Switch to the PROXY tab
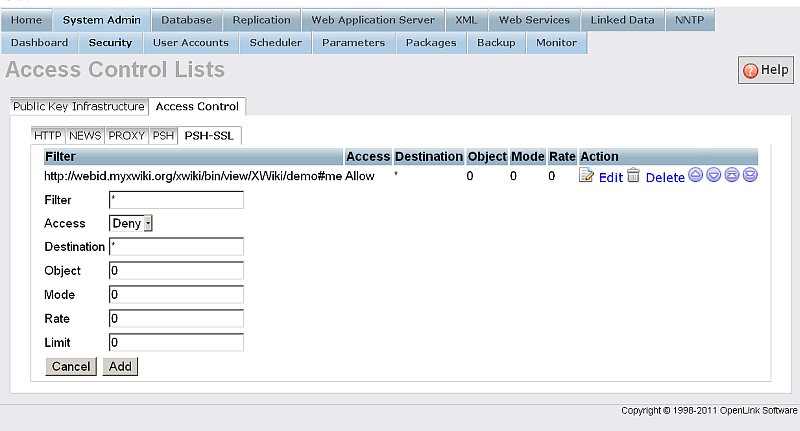The image size is (800, 431). [x=127, y=135]
